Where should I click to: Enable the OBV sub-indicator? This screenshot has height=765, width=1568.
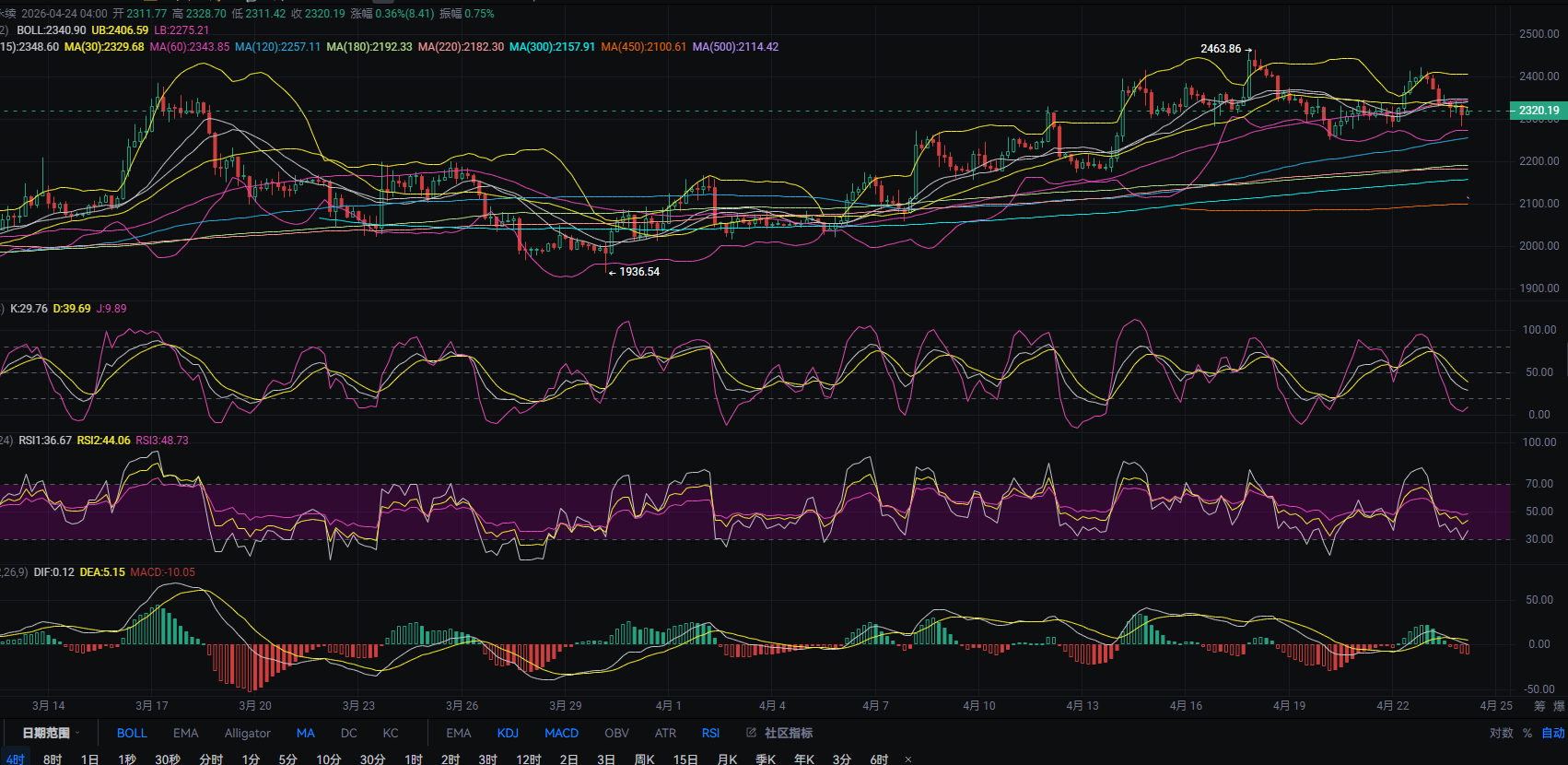616,733
